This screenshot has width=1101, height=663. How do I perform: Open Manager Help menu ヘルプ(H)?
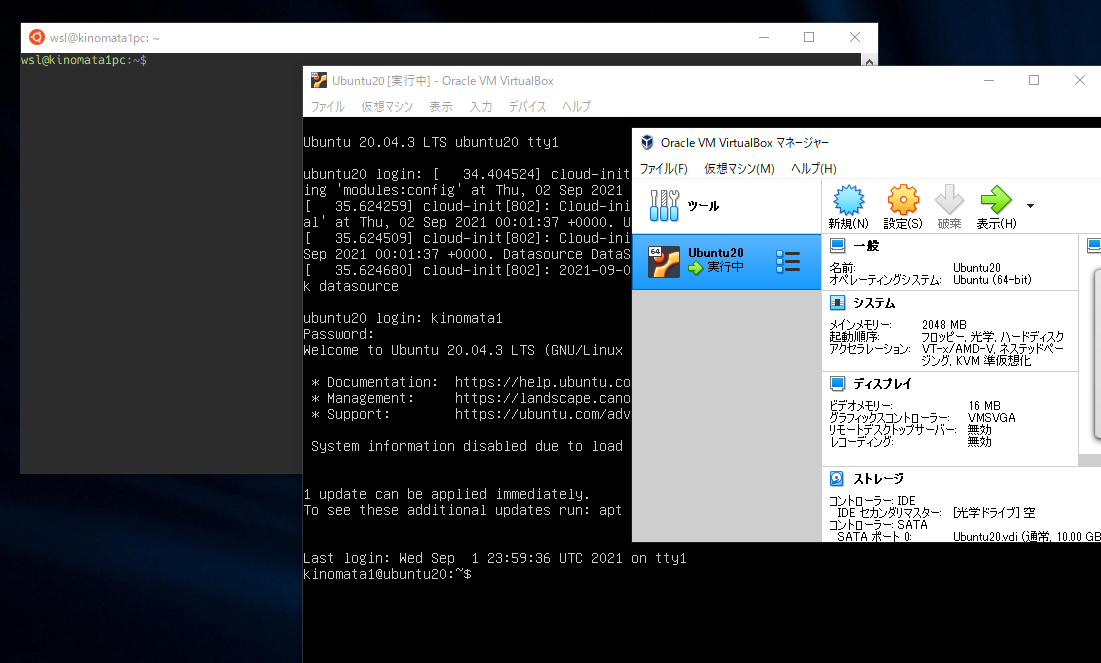tap(814, 169)
